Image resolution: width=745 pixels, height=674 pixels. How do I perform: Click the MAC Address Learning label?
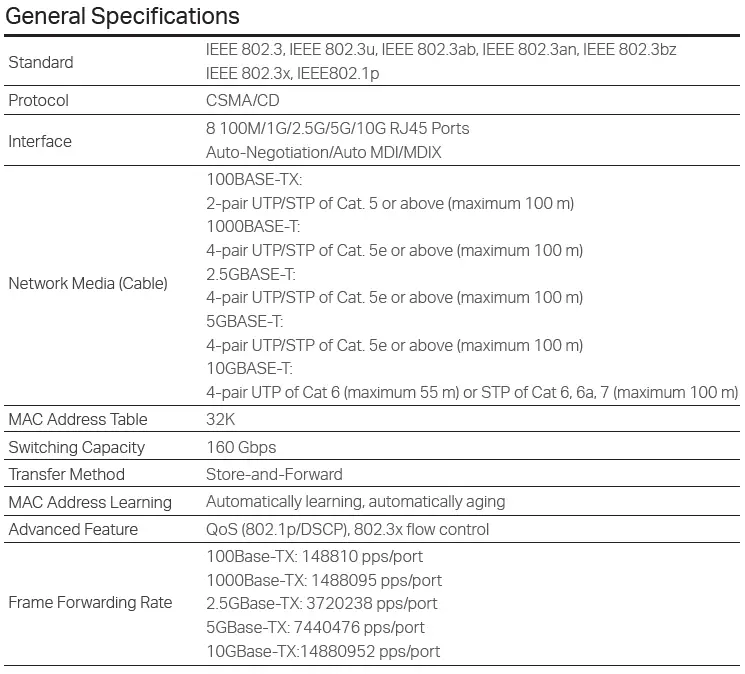(90, 502)
